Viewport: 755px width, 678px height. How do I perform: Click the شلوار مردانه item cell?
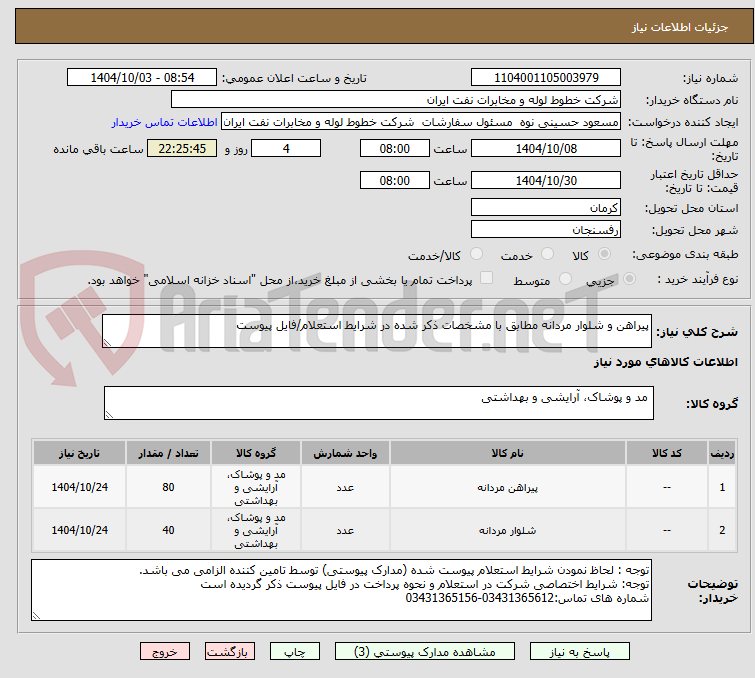508,530
